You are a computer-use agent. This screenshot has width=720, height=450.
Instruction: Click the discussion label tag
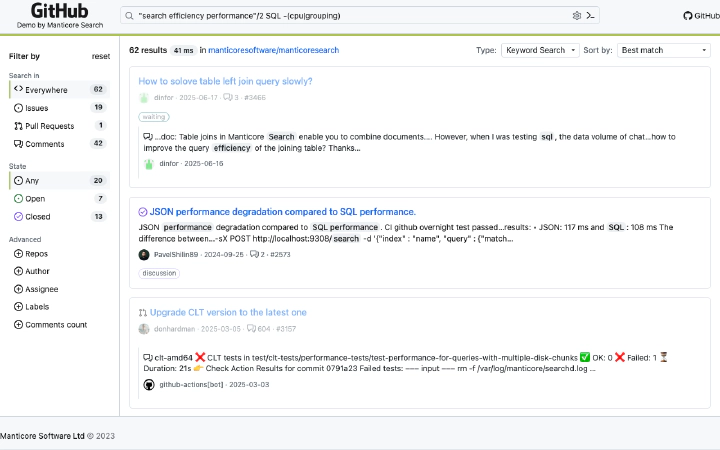[x=159, y=273]
